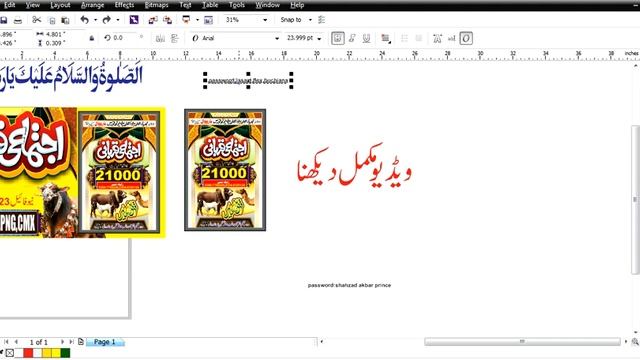Toggle bold formatting button

coord(338,38)
